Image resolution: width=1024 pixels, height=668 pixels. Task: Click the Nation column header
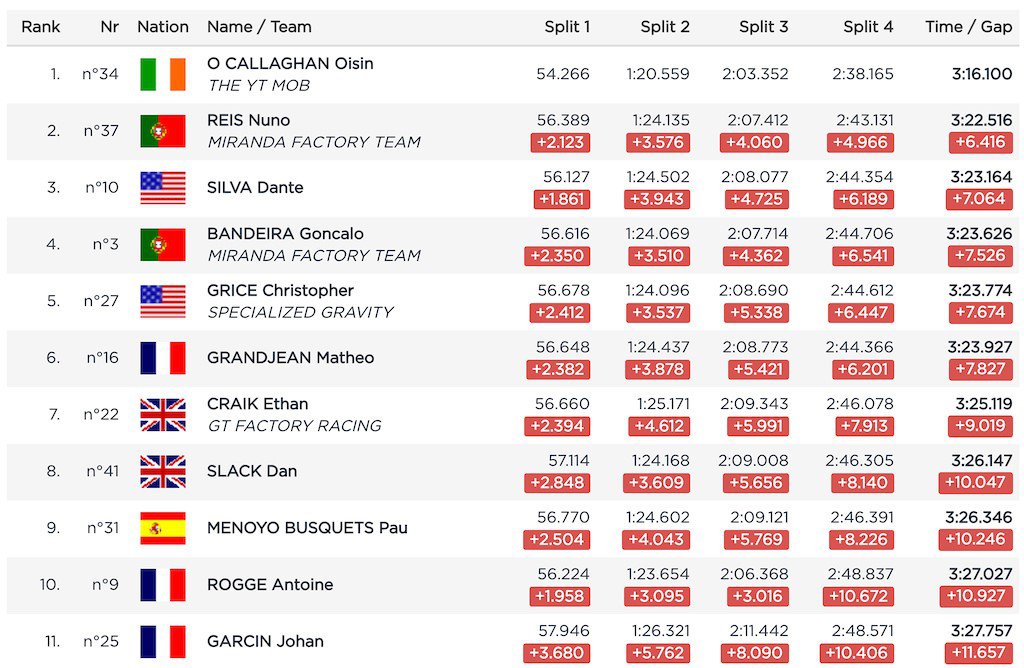point(163,27)
